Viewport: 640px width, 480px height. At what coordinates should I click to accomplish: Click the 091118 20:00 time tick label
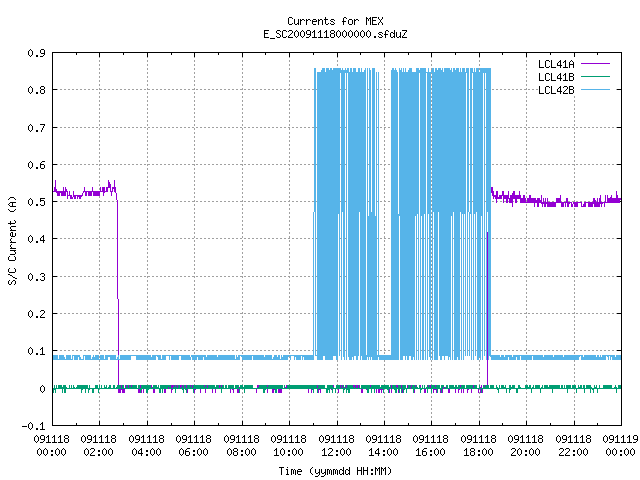(x=526, y=446)
